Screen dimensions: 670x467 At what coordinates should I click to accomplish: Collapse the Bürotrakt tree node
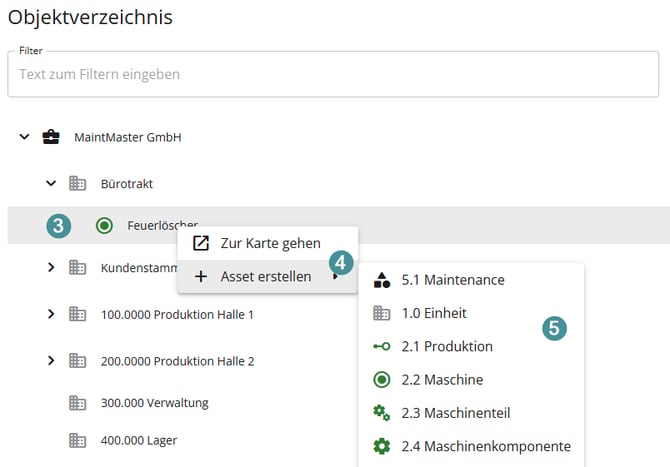click(x=51, y=184)
